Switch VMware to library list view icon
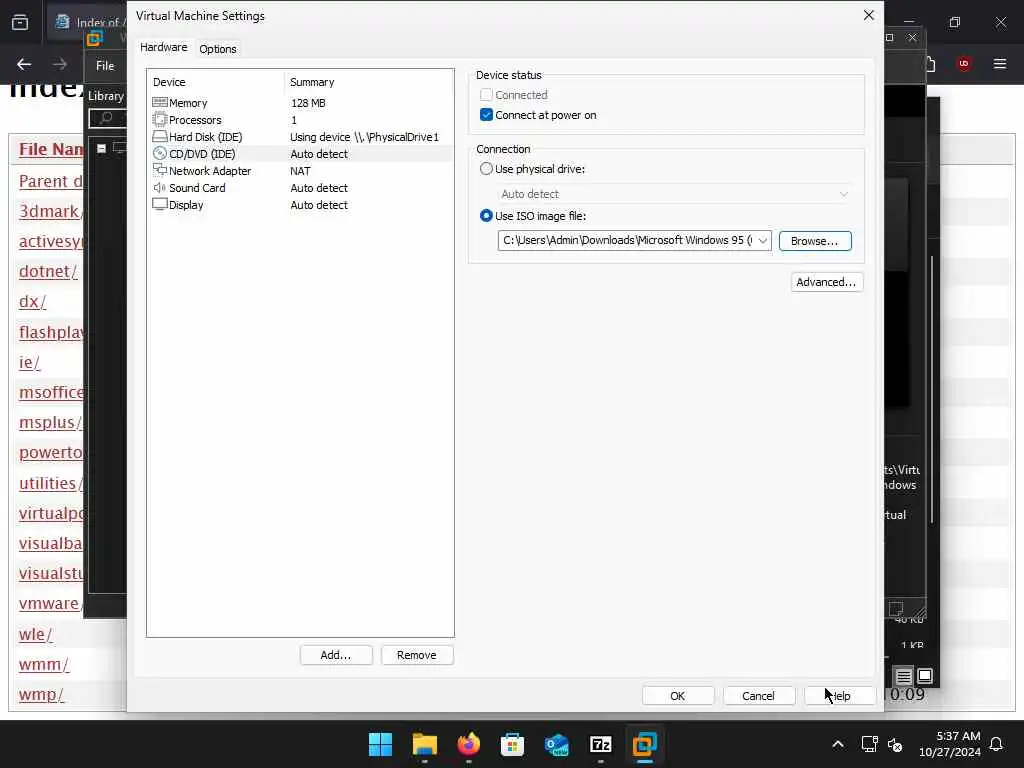 point(904,676)
